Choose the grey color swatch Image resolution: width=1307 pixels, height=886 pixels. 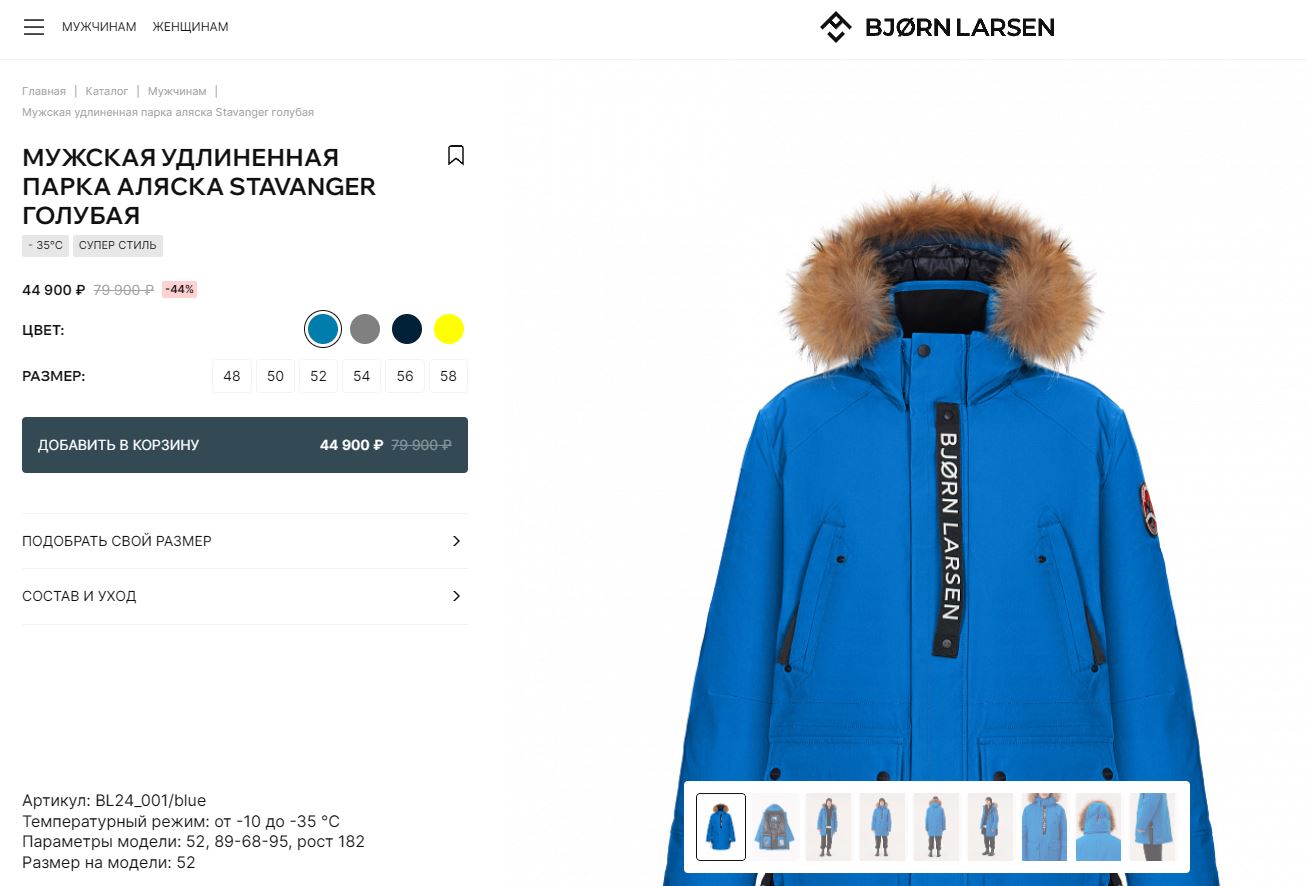pos(365,329)
